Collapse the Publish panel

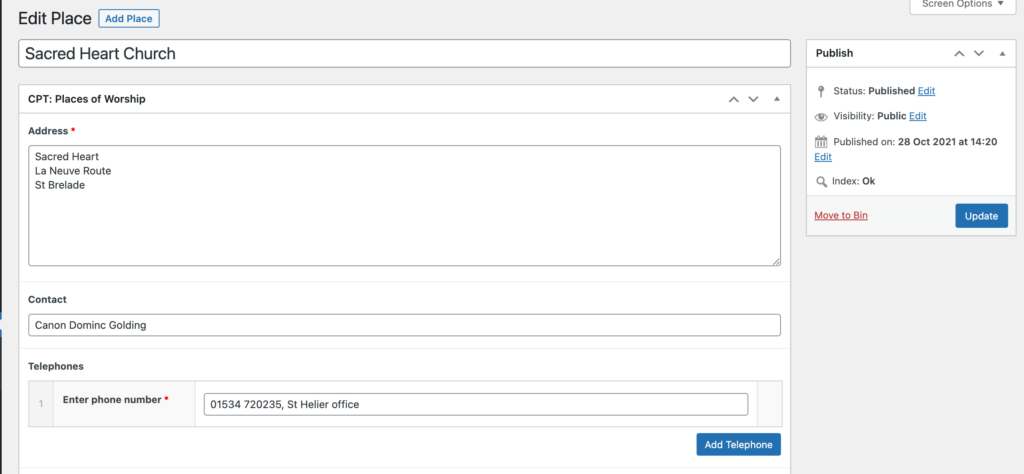[1001, 53]
